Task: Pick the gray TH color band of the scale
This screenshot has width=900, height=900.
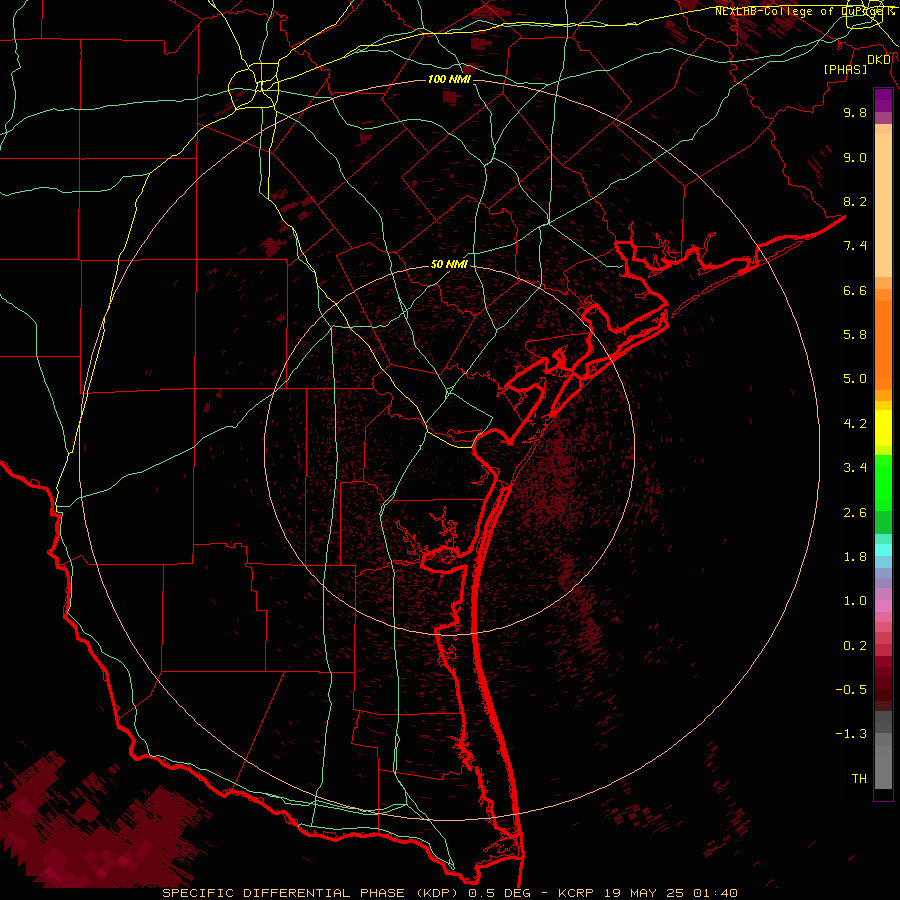Action: (883, 766)
